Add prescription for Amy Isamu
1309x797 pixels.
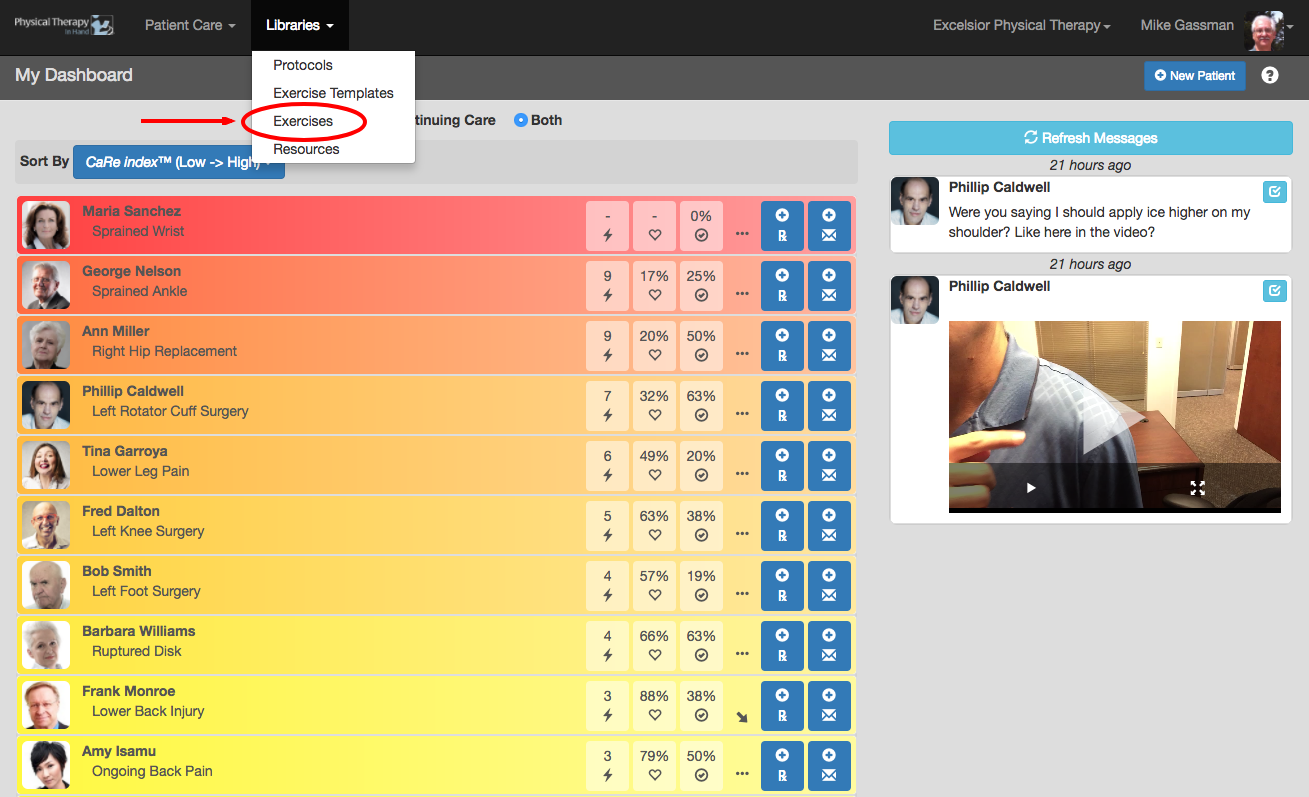click(x=782, y=765)
